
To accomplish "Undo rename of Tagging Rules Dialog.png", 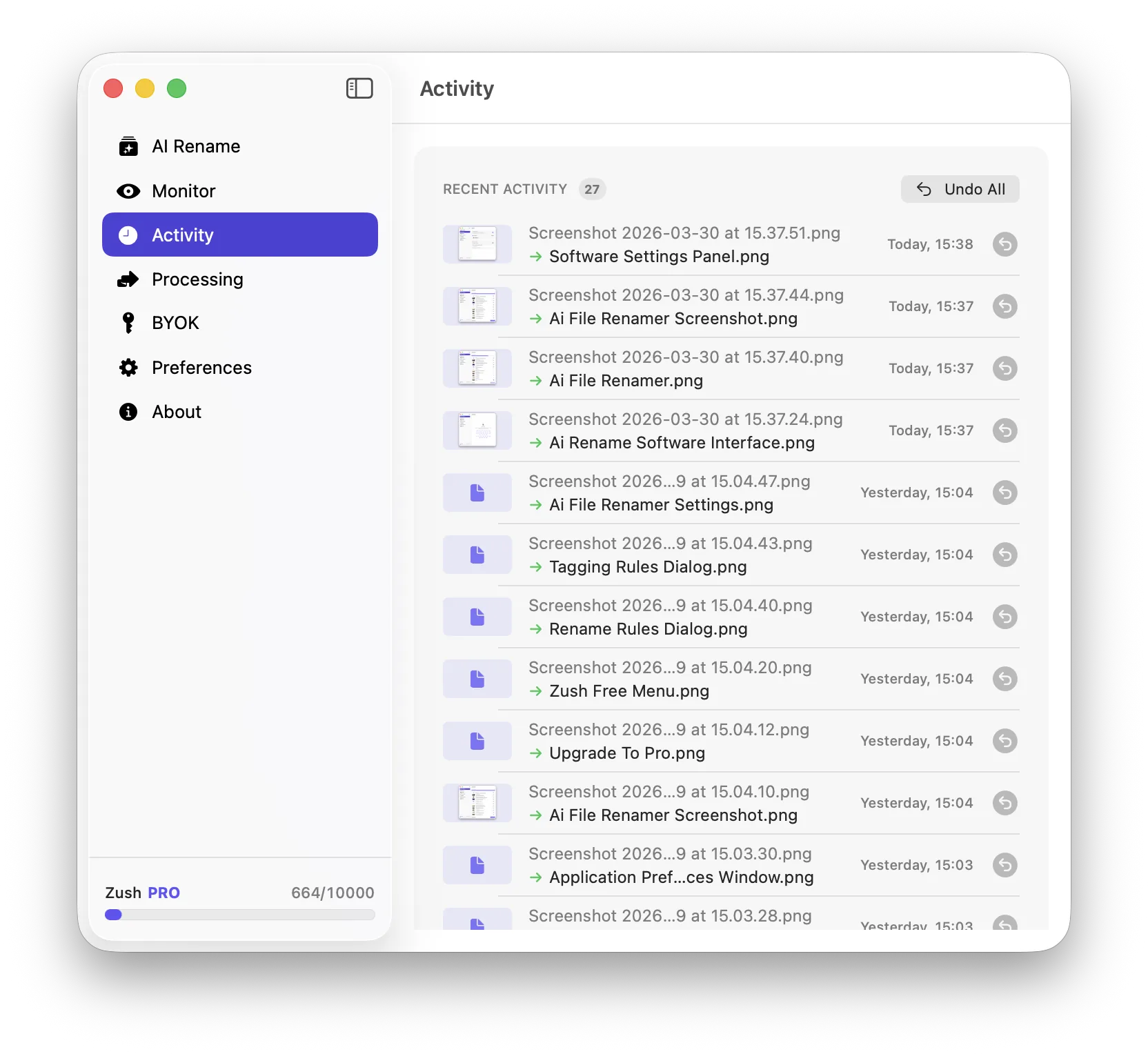I will [x=1004, y=555].
